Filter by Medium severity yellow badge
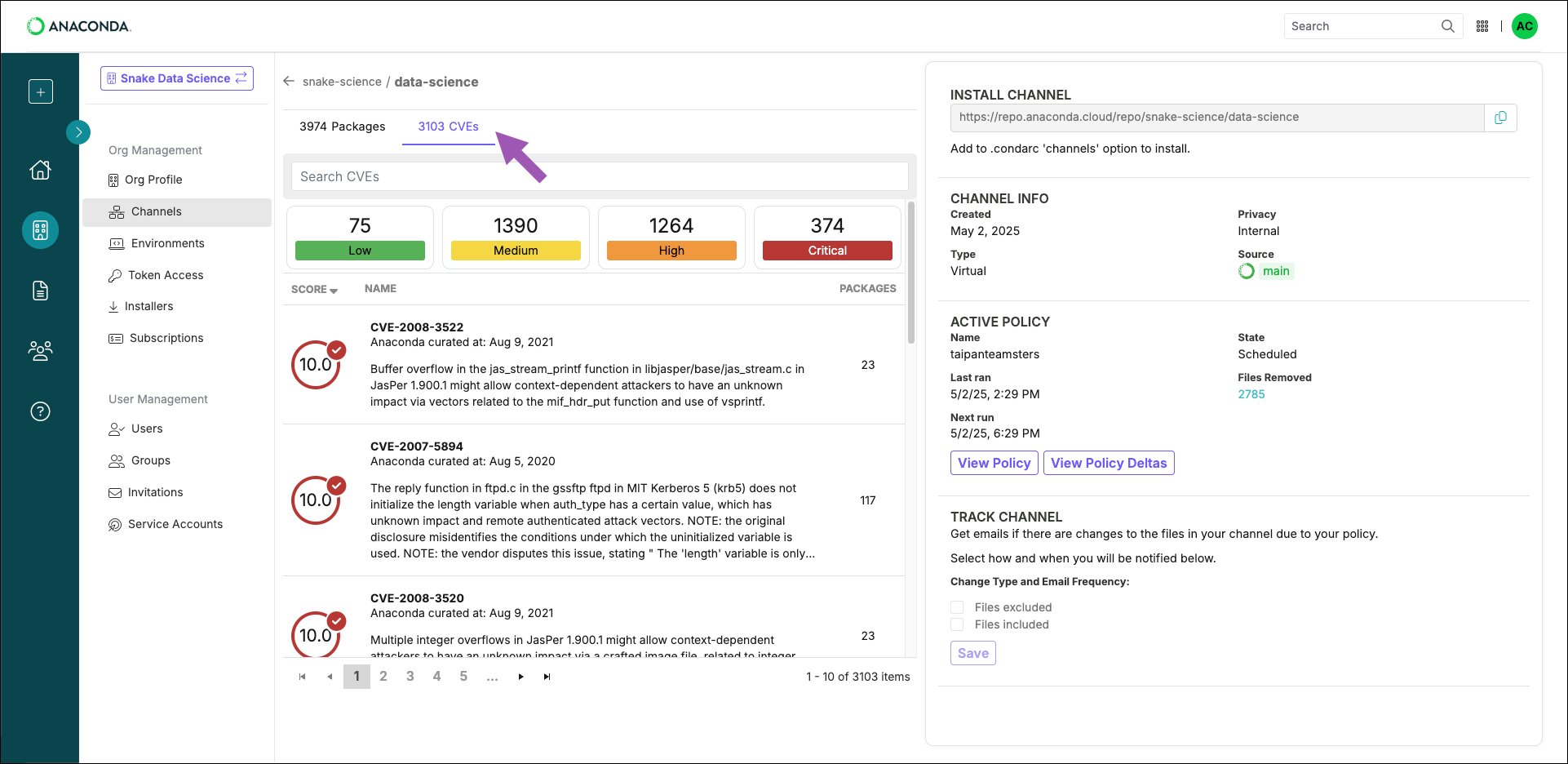Image resolution: width=1568 pixels, height=764 pixels. 516,251
